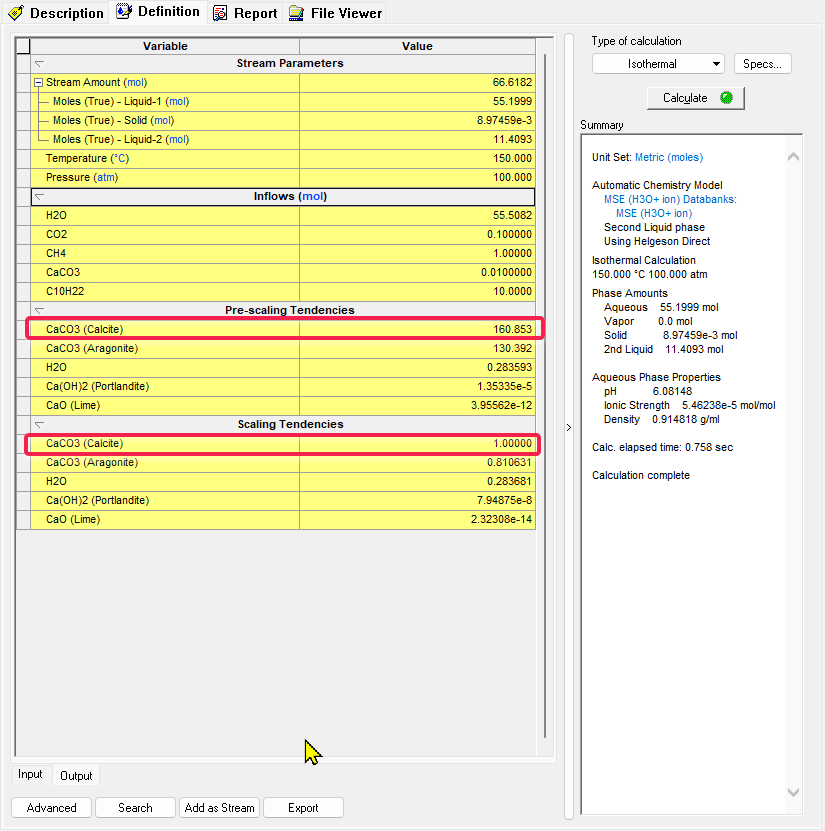Switch to the Definition tab
825x831 pixels.
[158, 12]
